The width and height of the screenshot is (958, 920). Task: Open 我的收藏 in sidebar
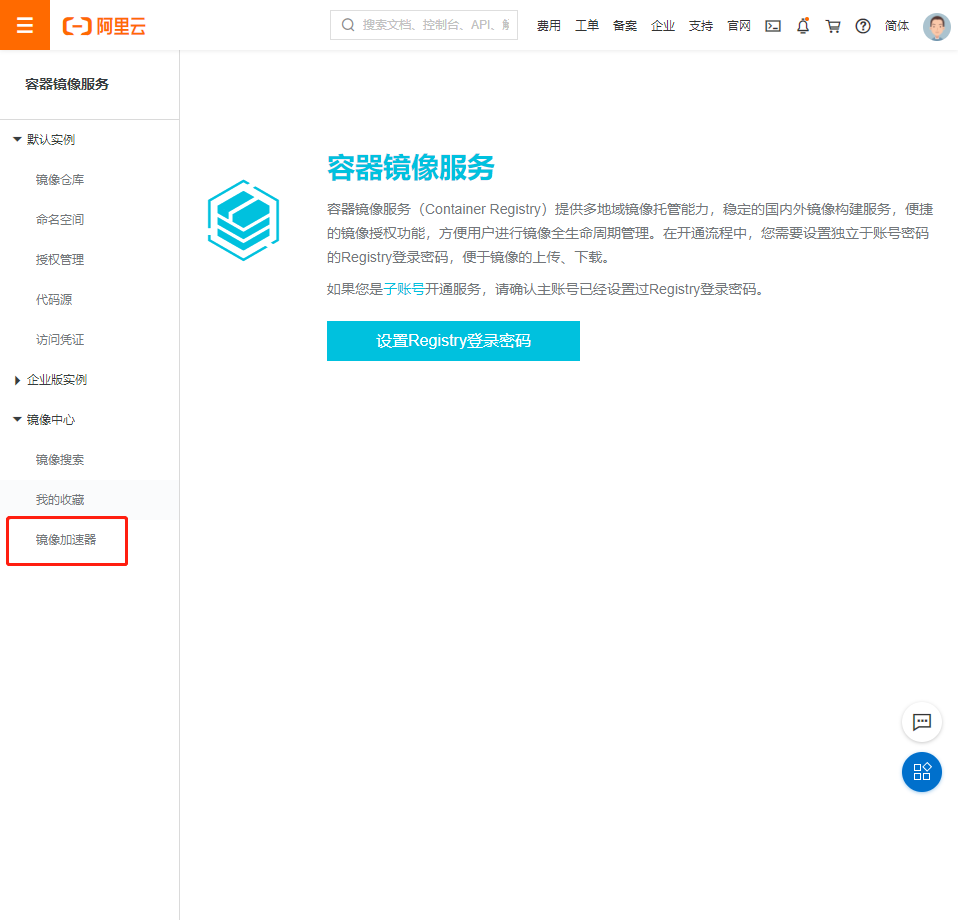[60, 500]
